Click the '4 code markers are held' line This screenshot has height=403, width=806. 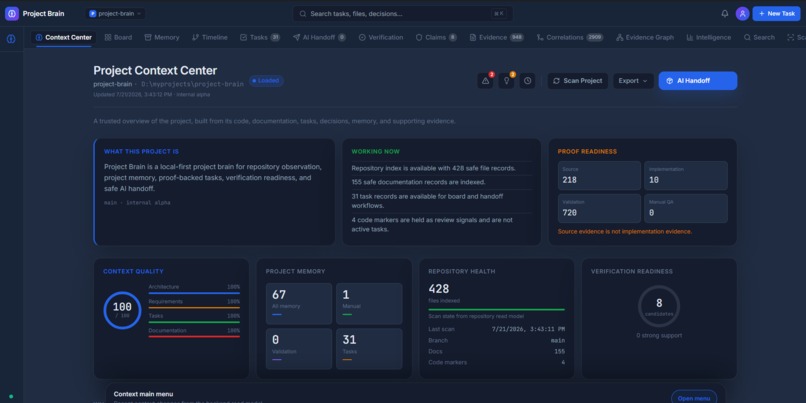click(432, 225)
